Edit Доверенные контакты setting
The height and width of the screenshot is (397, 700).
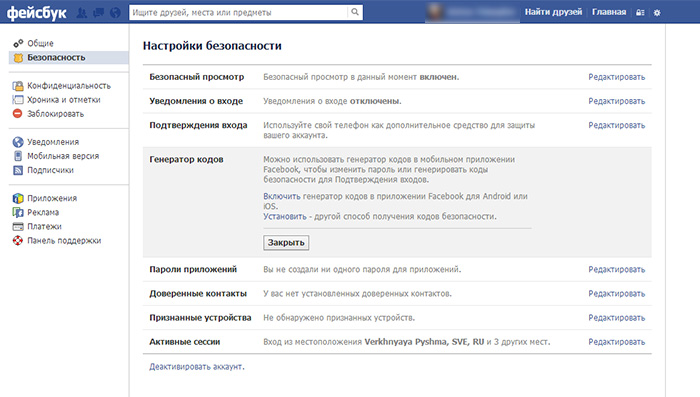pos(617,293)
